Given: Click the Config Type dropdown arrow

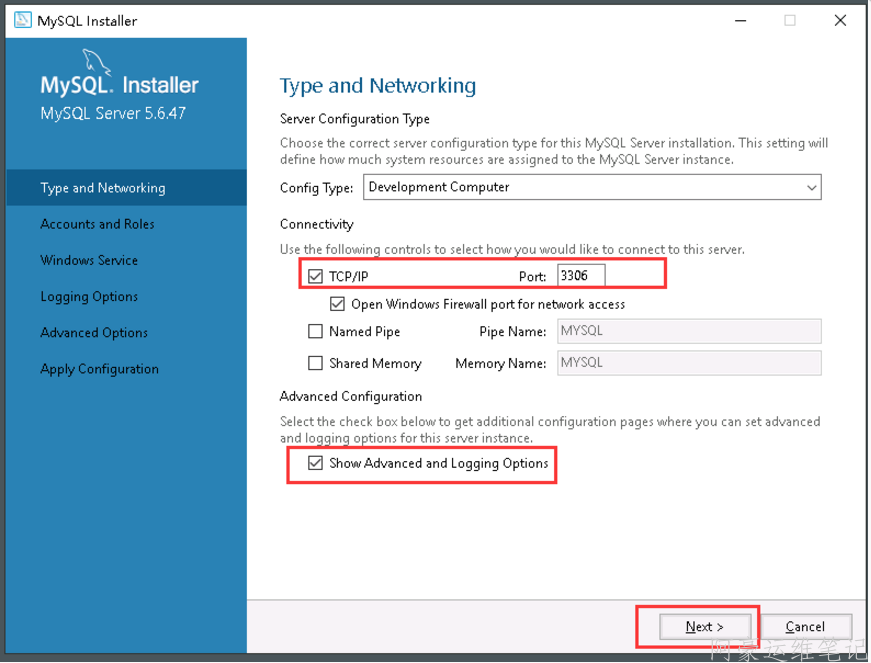Looking at the screenshot, I should click(811, 187).
